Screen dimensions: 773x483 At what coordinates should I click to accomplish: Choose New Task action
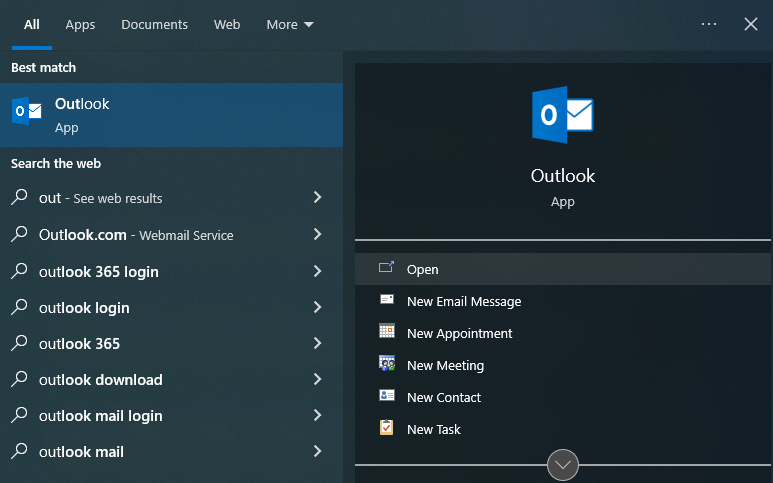(562, 429)
